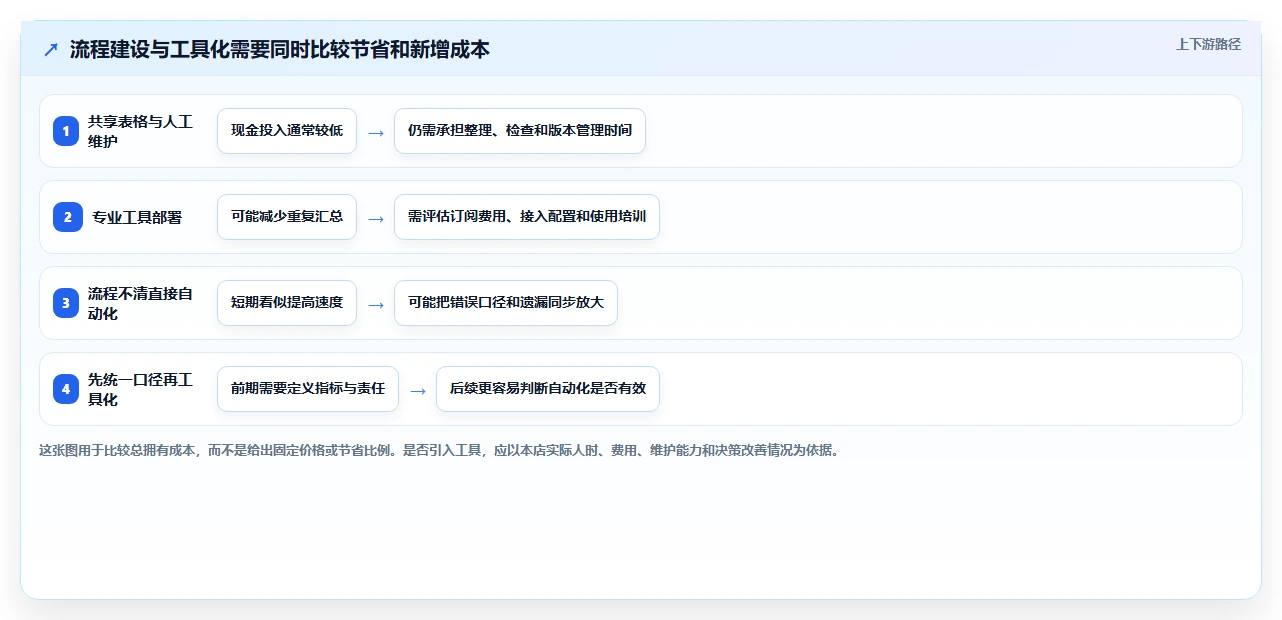
Task: Click the title 流程建设与工具化需要同时比较节省和新增成本
Action: tap(280, 50)
